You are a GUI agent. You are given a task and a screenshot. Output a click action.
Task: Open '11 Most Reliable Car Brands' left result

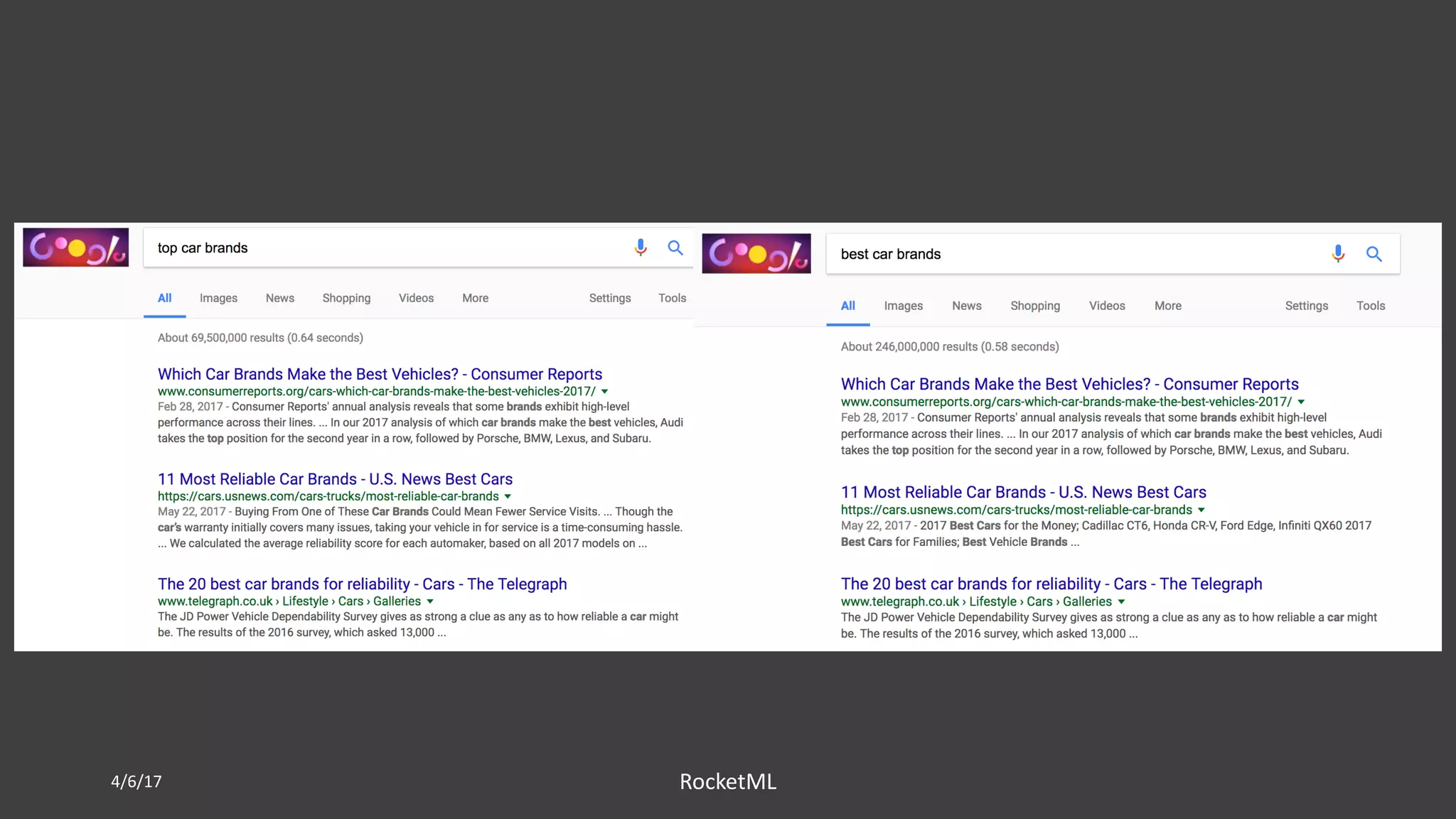[335, 479]
